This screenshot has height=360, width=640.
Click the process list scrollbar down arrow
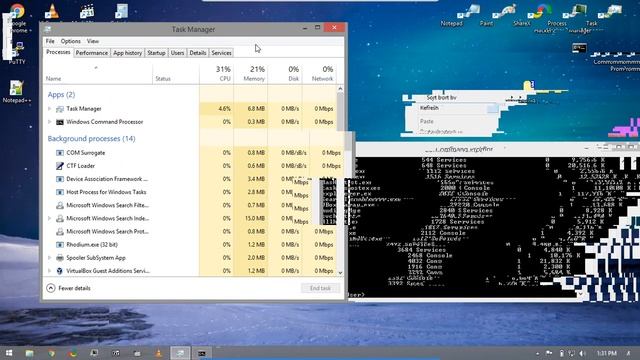coord(340,273)
